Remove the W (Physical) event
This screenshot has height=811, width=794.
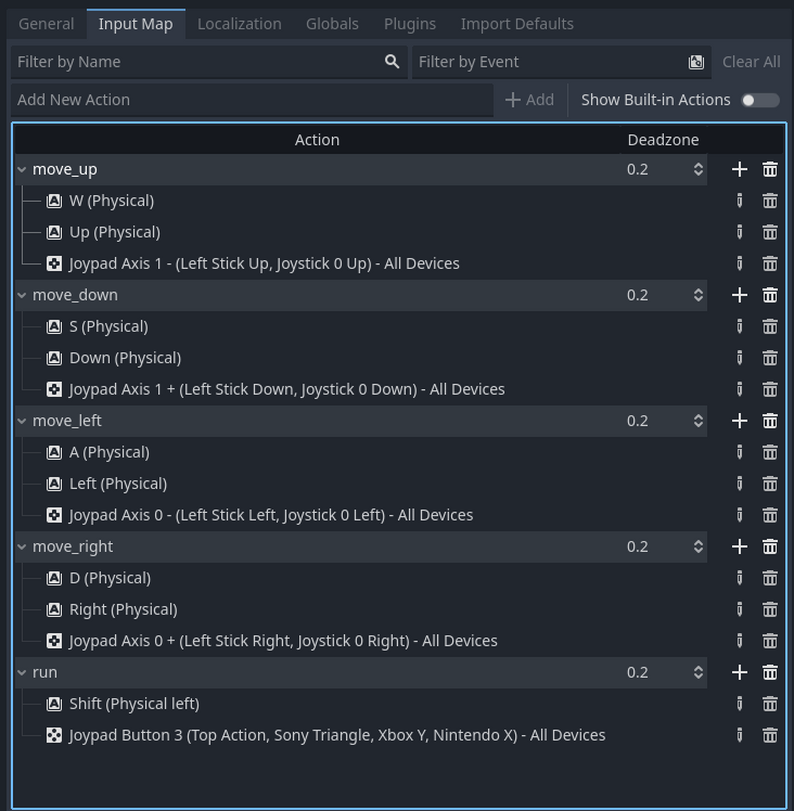pos(770,201)
